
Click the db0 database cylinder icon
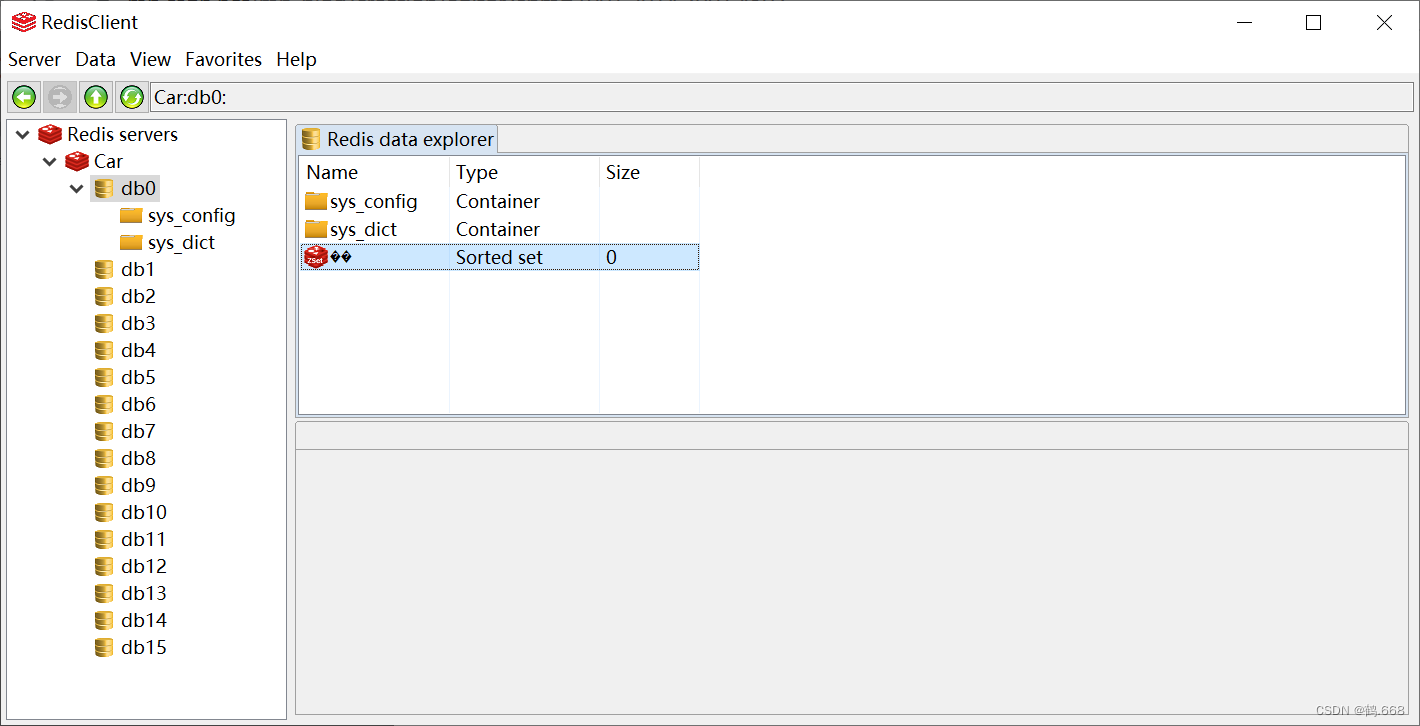click(104, 188)
